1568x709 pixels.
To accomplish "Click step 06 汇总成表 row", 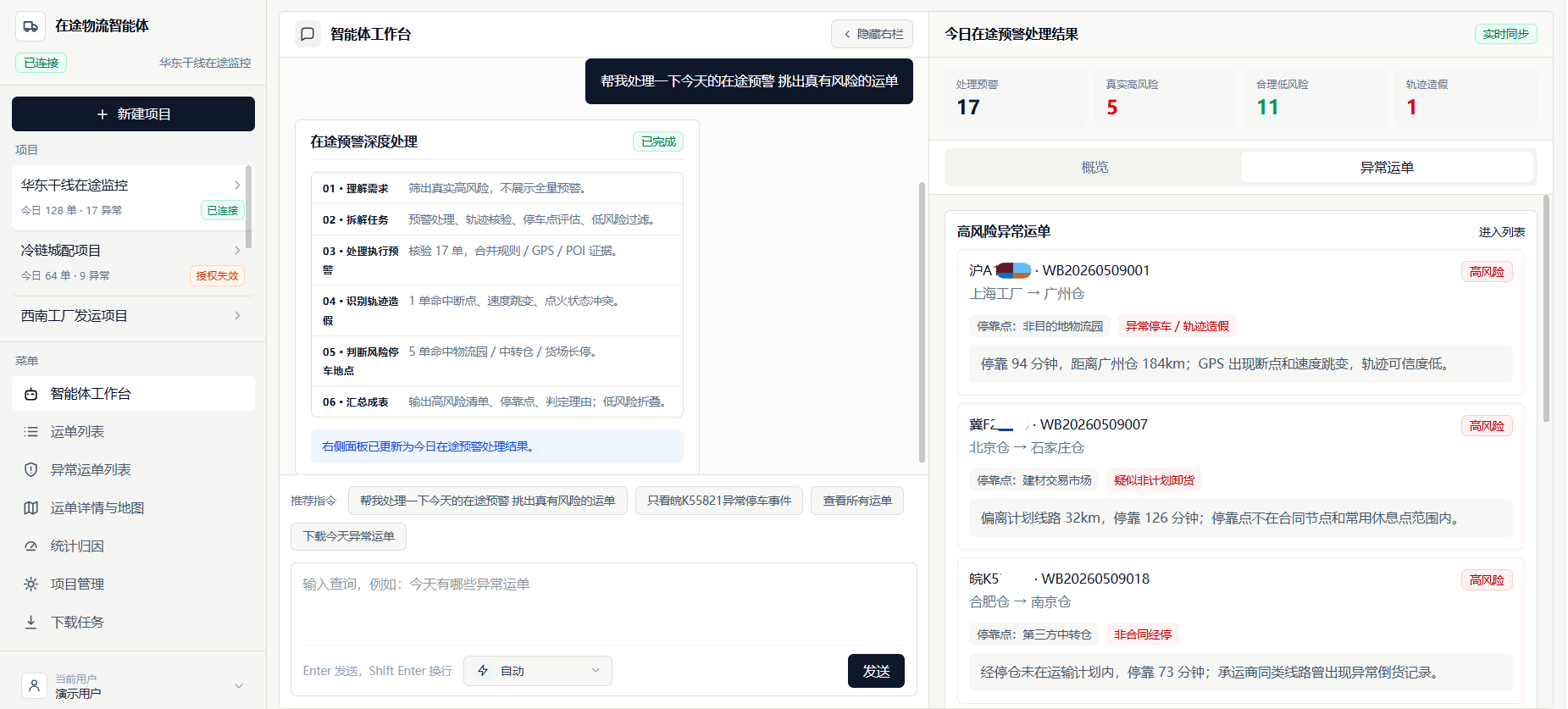I will tap(497, 402).
